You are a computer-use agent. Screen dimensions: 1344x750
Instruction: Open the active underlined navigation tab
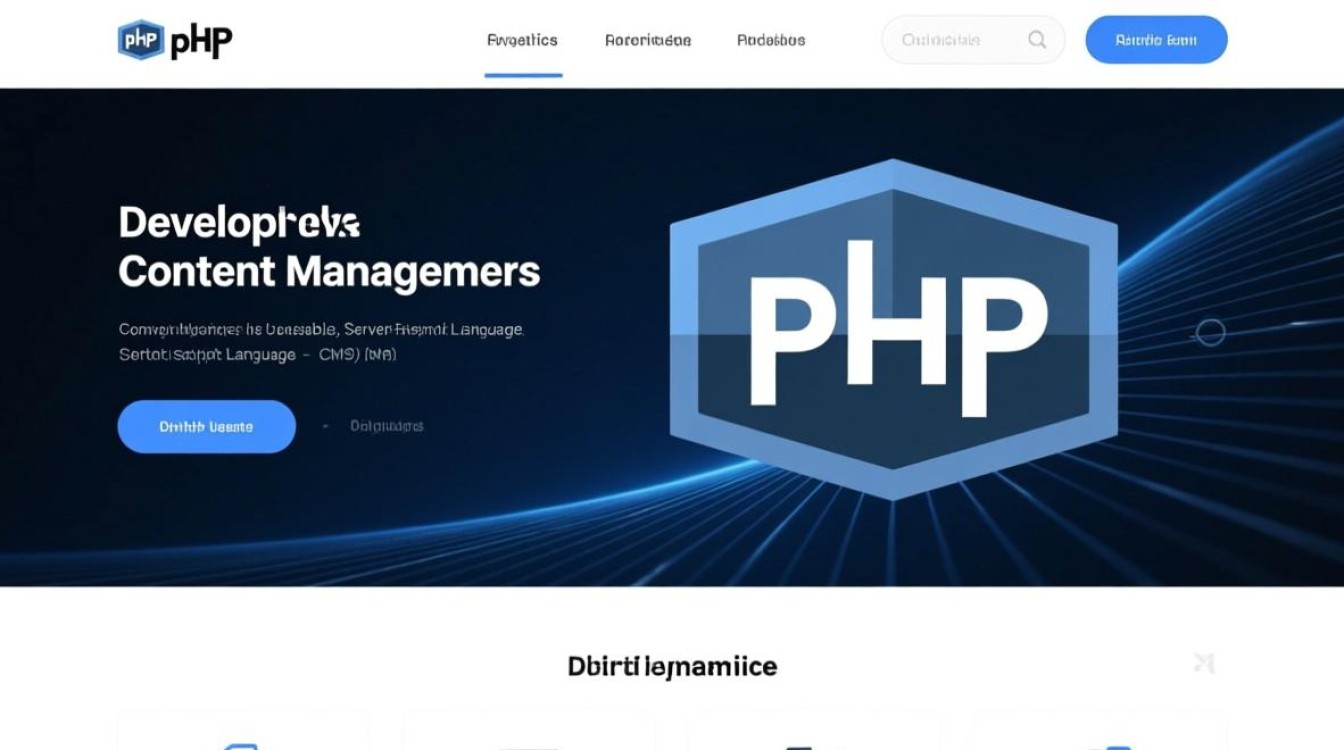[522, 41]
